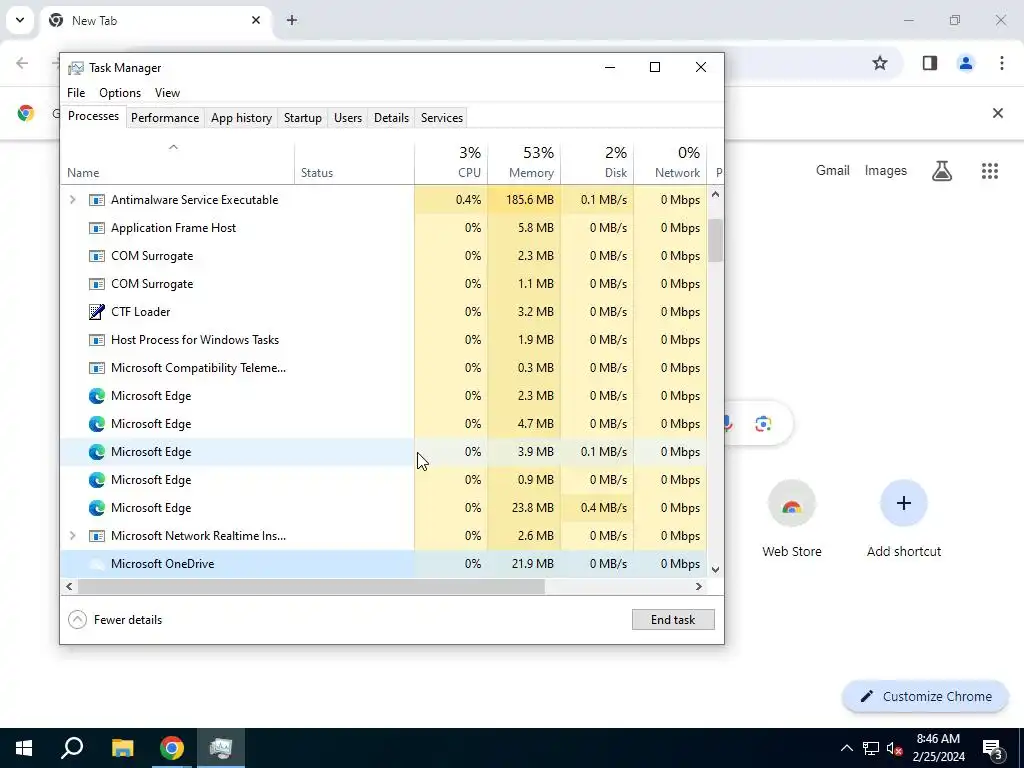Viewport: 1024px width, 768px height.
Task: Switch to the Details tab
Action: (391, 118)
